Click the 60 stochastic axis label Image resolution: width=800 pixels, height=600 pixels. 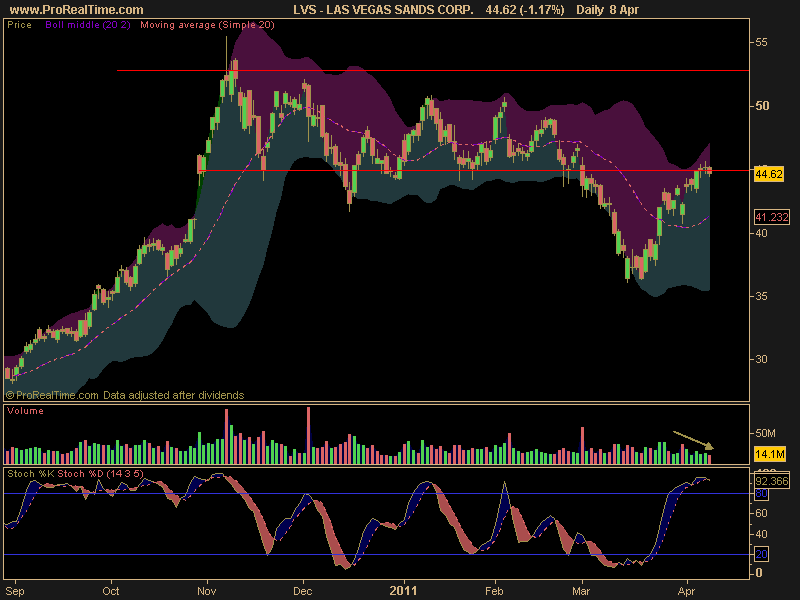[x=761, y=513]
